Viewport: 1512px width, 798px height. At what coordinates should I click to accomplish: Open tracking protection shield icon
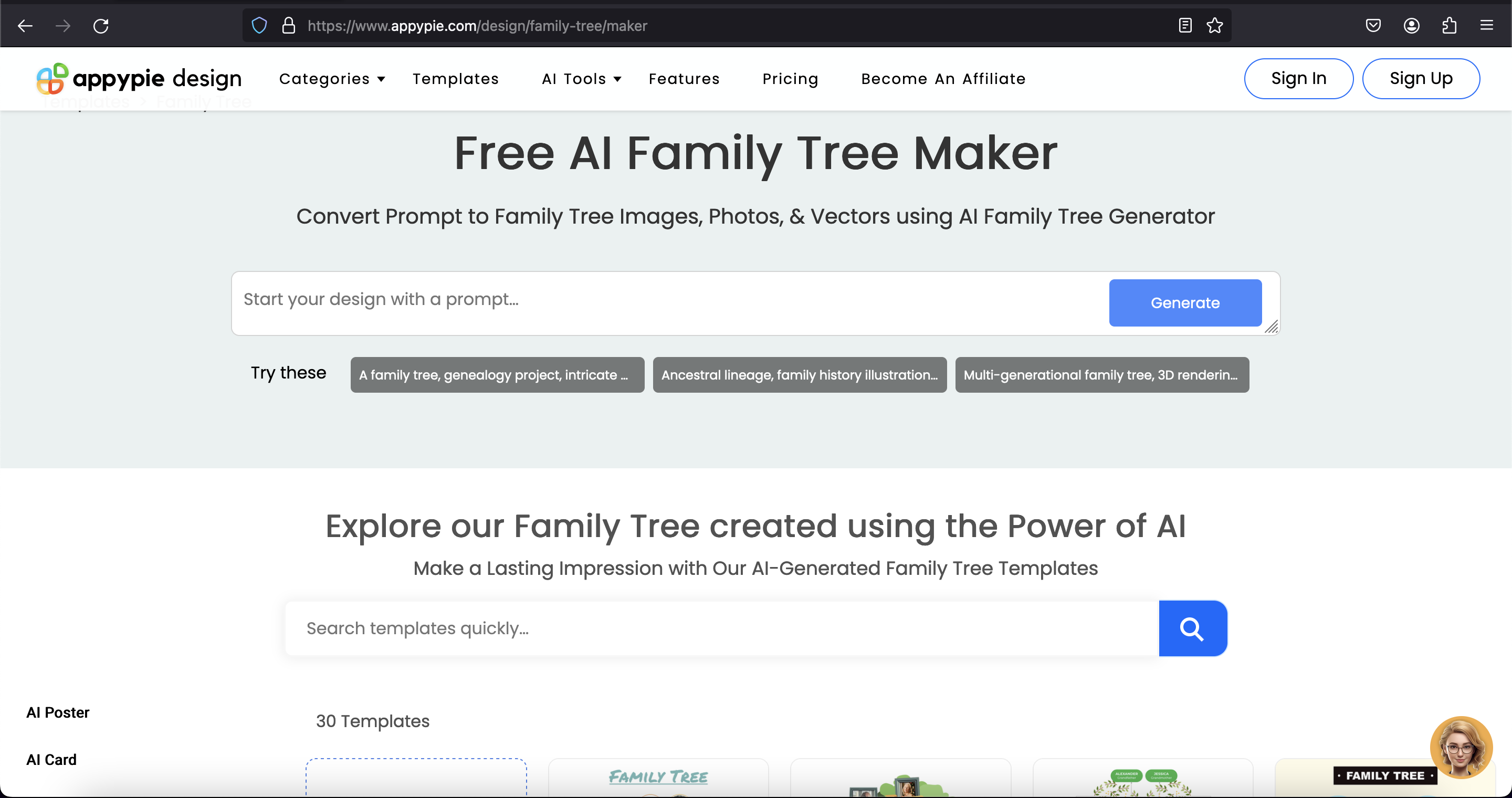click(259, 25)
